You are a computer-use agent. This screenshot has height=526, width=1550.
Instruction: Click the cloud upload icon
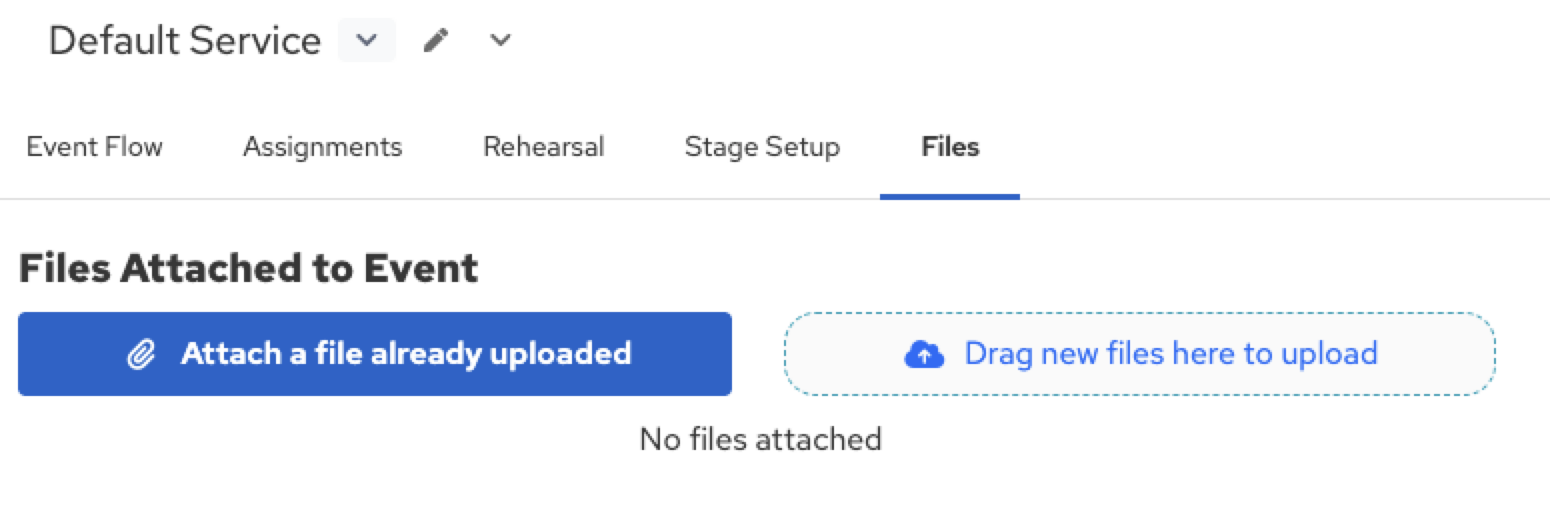click(x=924, y=354)
